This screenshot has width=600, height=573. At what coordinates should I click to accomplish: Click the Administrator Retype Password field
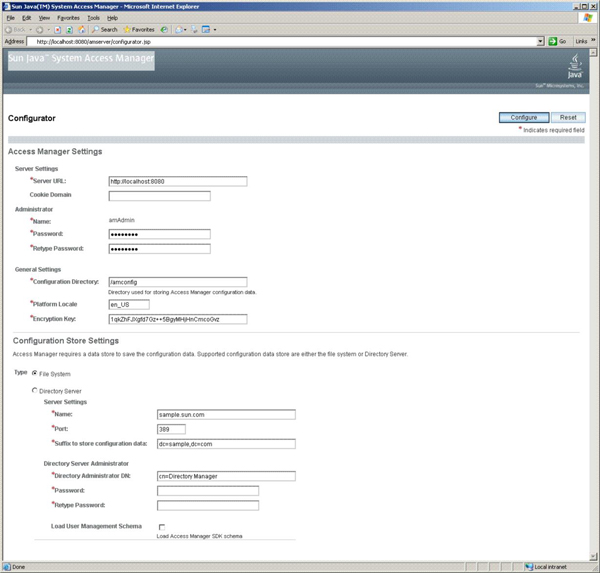[x=160, y=249]
